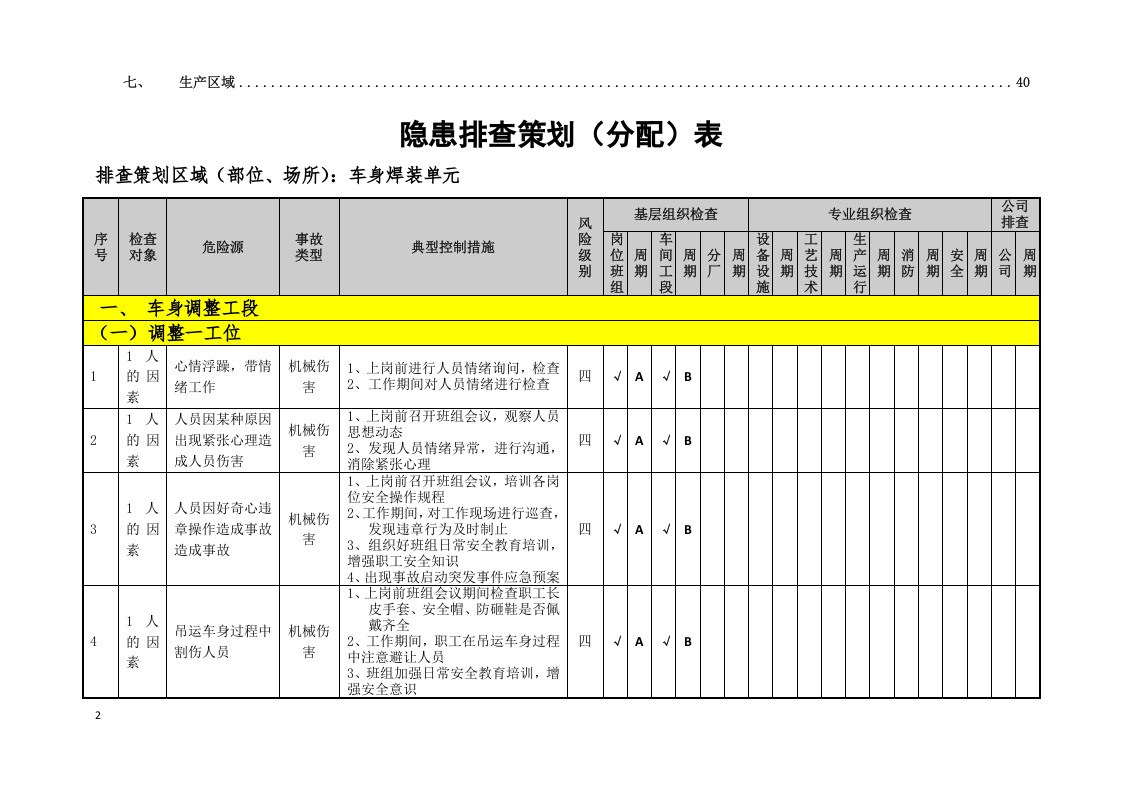The height and width of the screenshot is (793, 1122).
Task: Select control measures beginning 上岗前班组会议期间检查职工
Action: click(x=453, y=641)
